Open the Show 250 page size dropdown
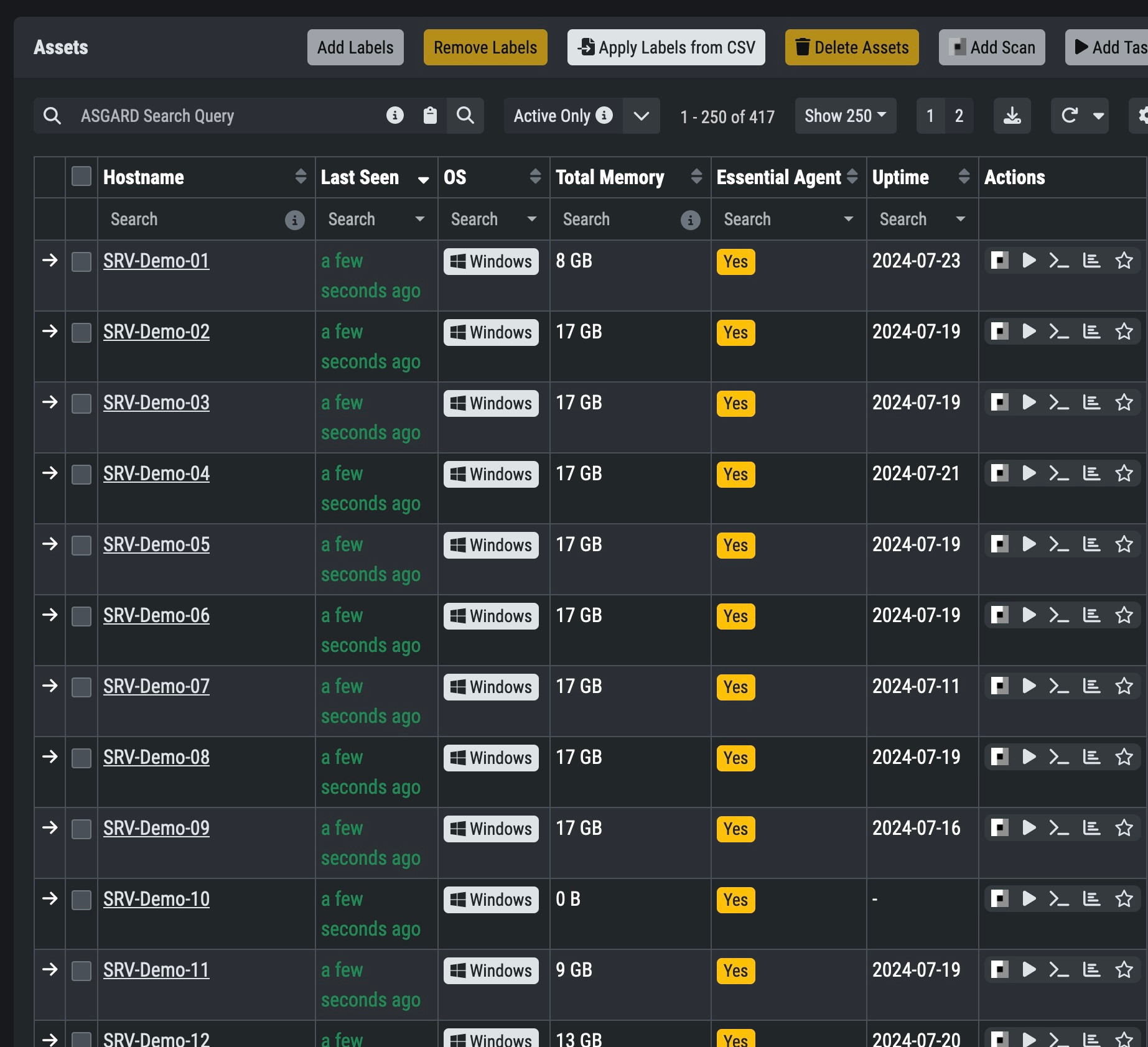 (845, 116)
